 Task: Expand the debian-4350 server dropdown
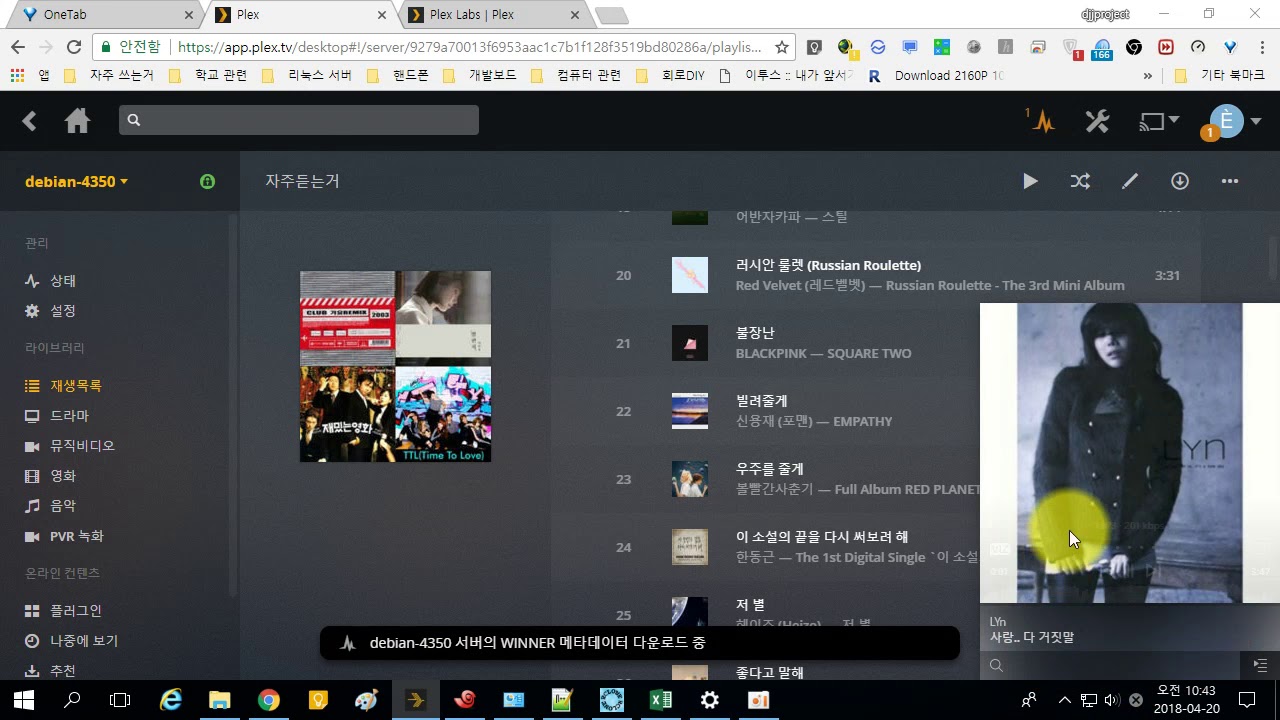[77, 181]
